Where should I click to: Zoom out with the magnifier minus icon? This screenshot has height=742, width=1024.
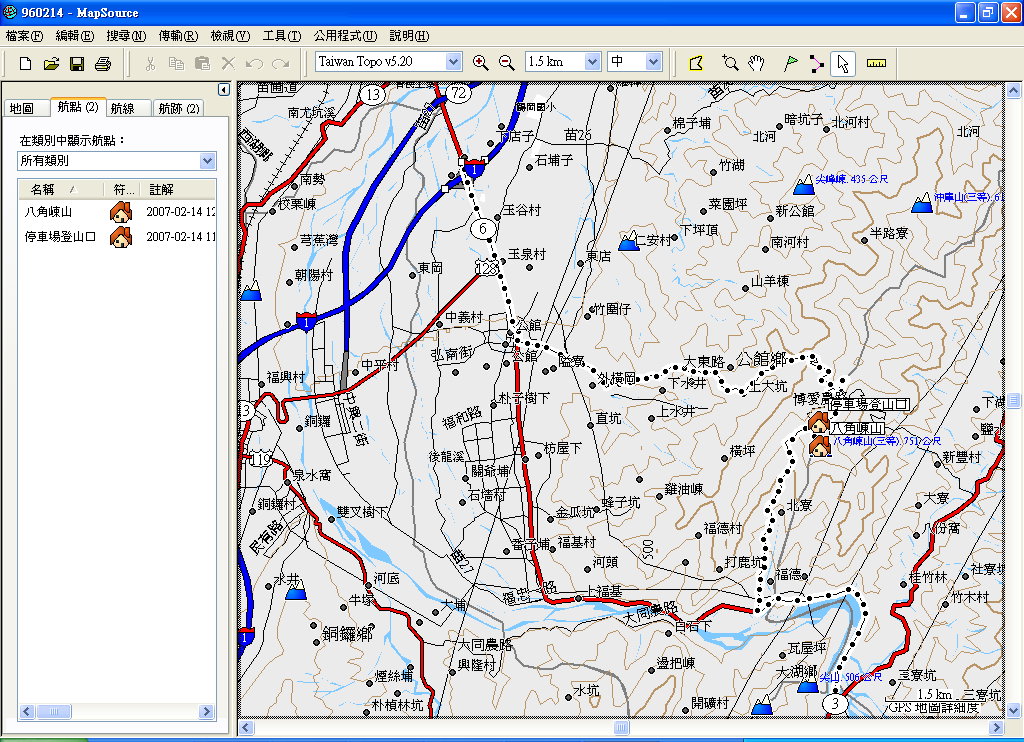507,63
